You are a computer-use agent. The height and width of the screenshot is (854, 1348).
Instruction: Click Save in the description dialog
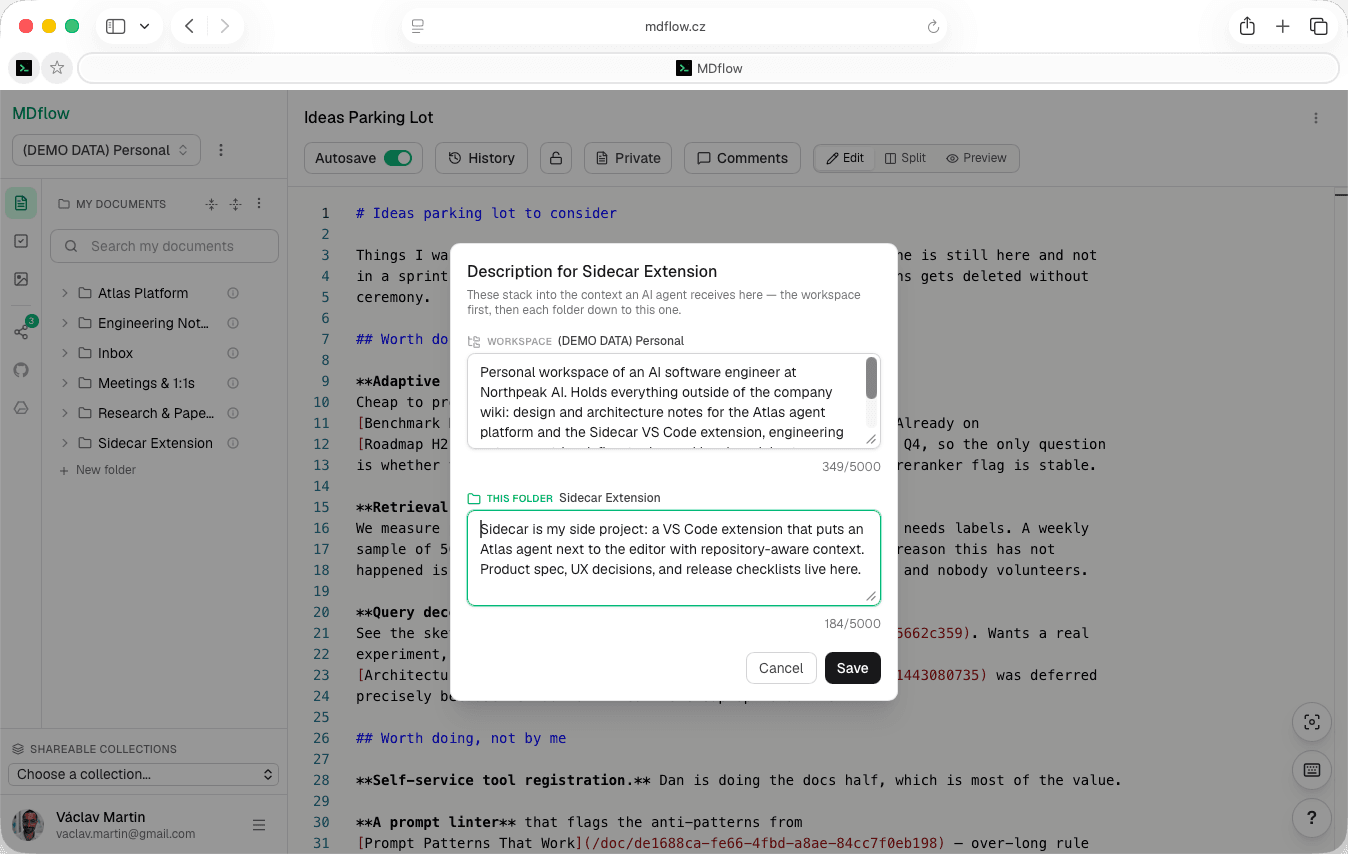(853, 668)
